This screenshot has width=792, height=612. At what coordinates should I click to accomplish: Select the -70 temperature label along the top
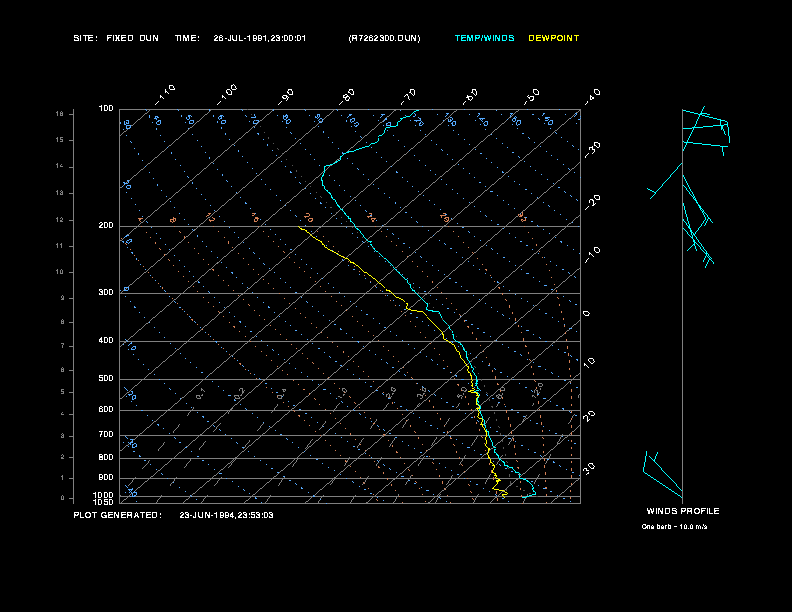pos(408,96)
